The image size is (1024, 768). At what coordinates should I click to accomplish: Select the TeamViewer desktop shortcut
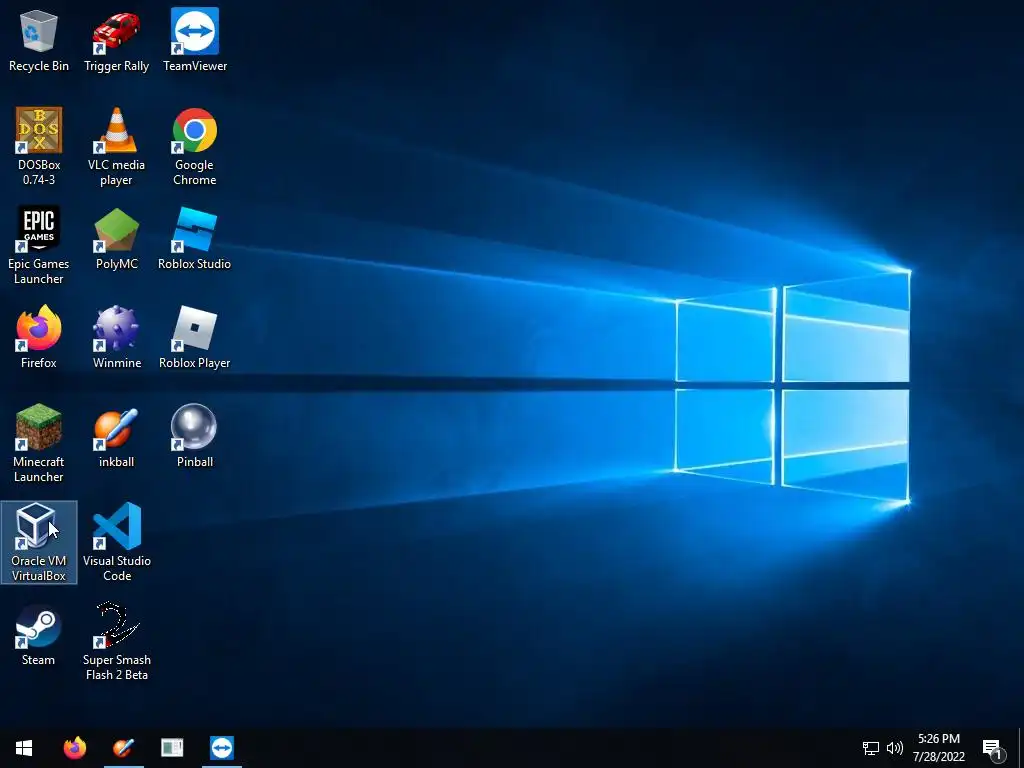pos(195,41)
